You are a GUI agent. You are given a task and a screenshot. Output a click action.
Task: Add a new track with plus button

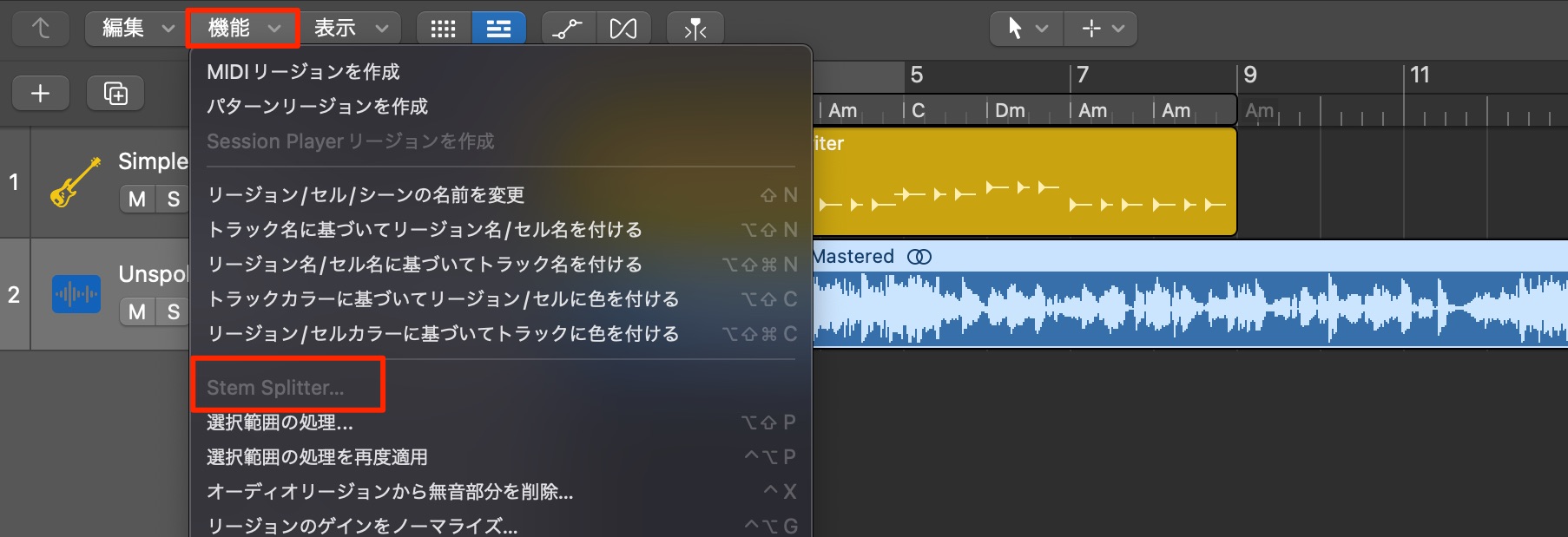pyautogui.click(x=40, y=93)
